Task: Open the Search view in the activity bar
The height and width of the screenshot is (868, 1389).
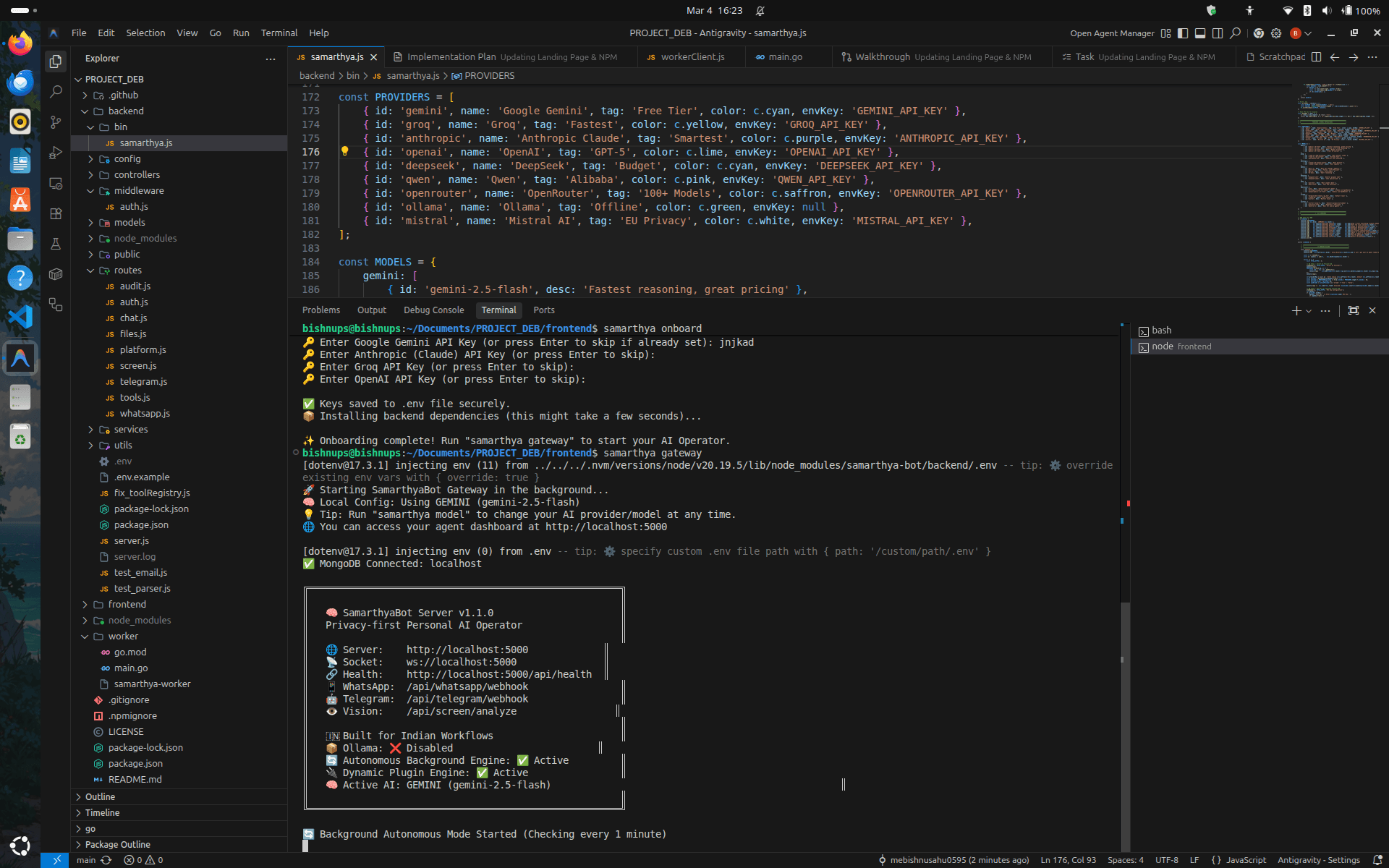Action: [x=56, y=92]
